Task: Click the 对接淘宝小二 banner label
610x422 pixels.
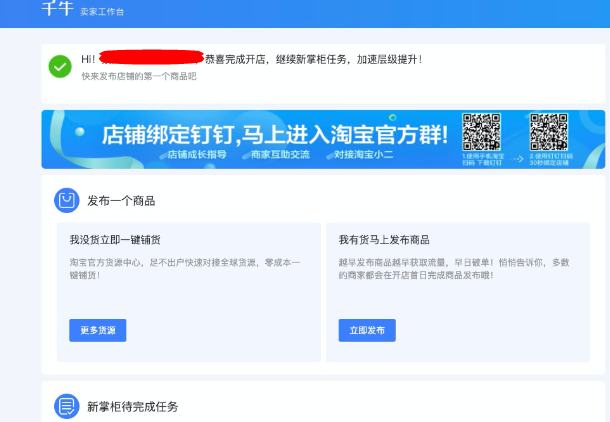Action: [364, 154]
